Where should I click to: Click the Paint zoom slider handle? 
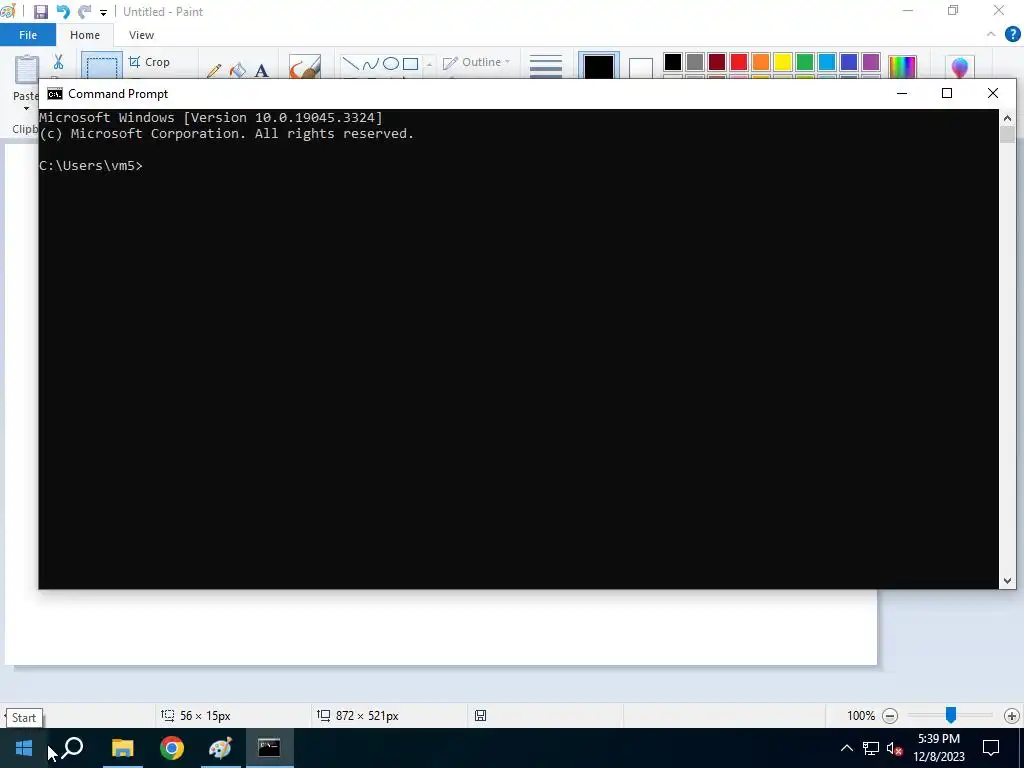pyautogui.click(x=951, y=716)
